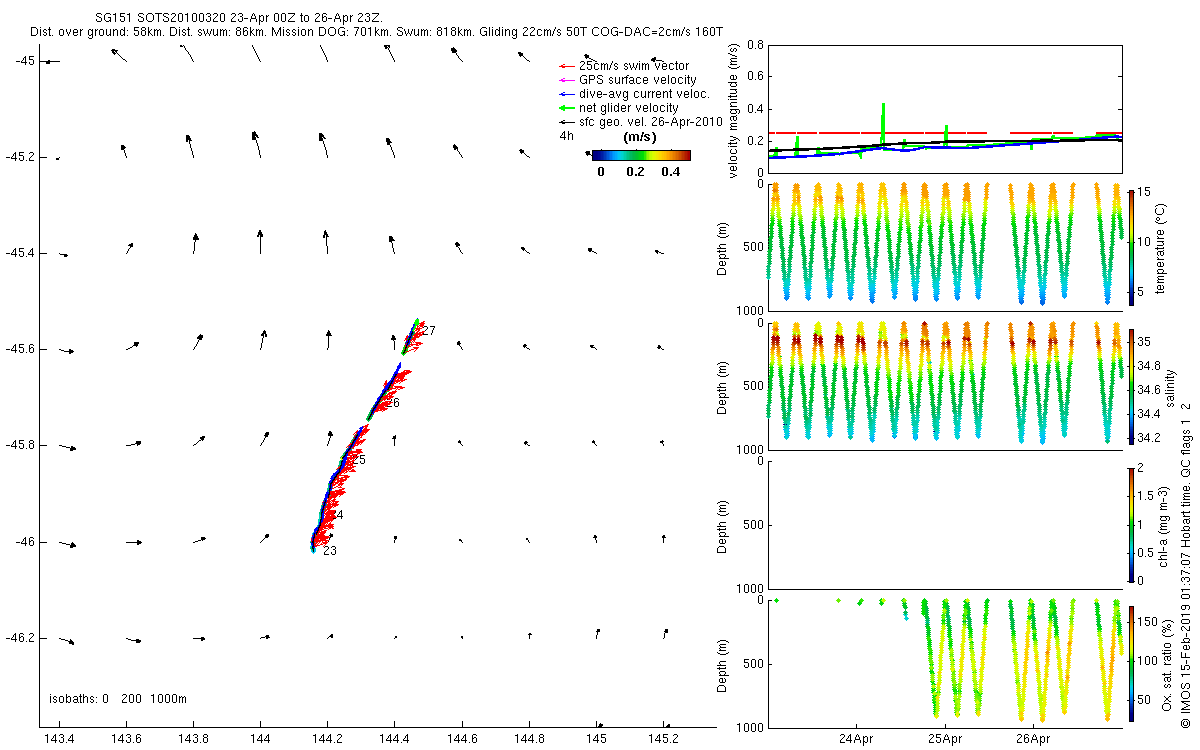
Task: Click 'Depth (m)' label of salinity panel
Action: pyautogui.click(x=723, y=386)
